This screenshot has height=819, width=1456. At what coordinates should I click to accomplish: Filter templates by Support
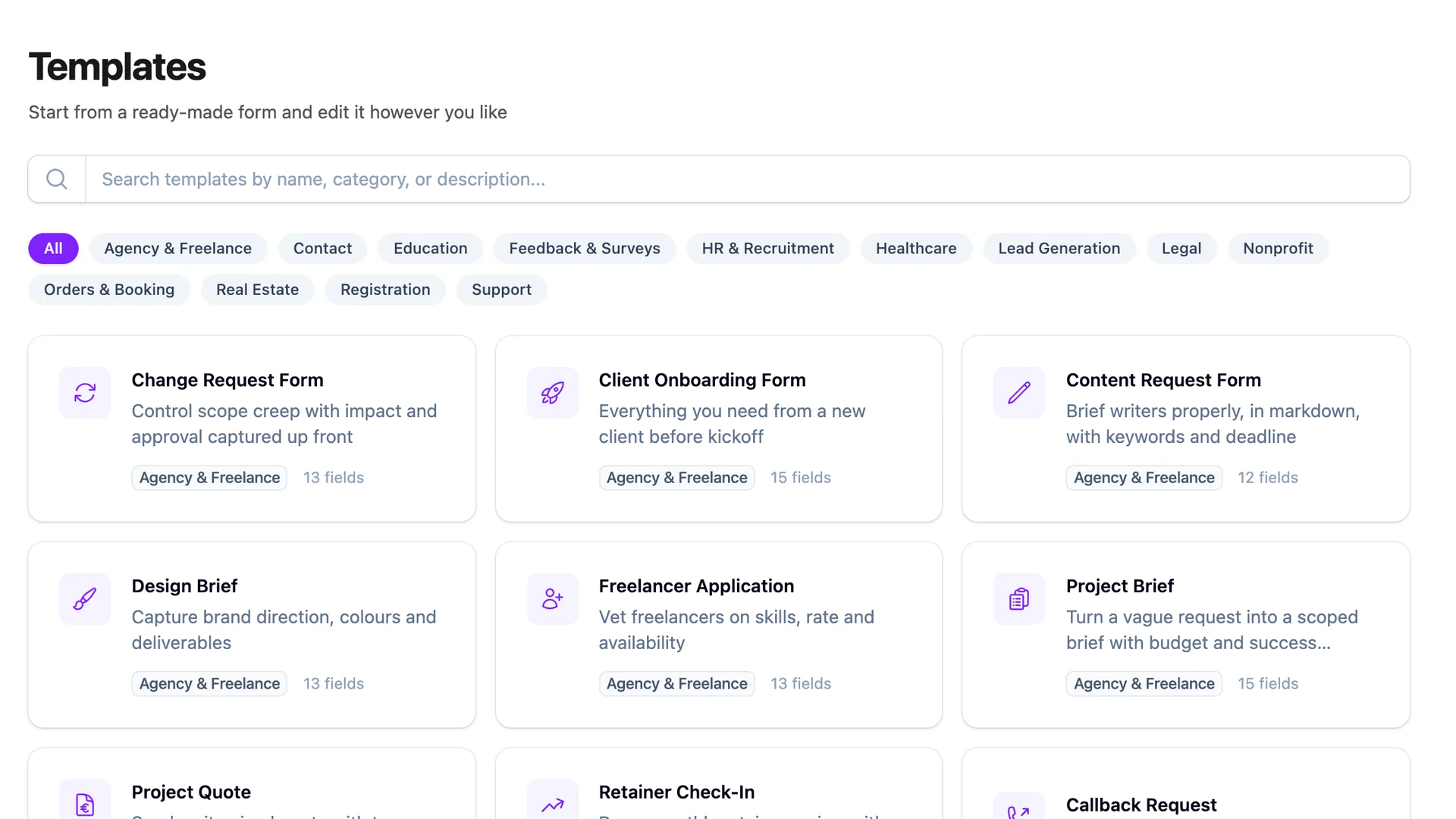(501, 290)
